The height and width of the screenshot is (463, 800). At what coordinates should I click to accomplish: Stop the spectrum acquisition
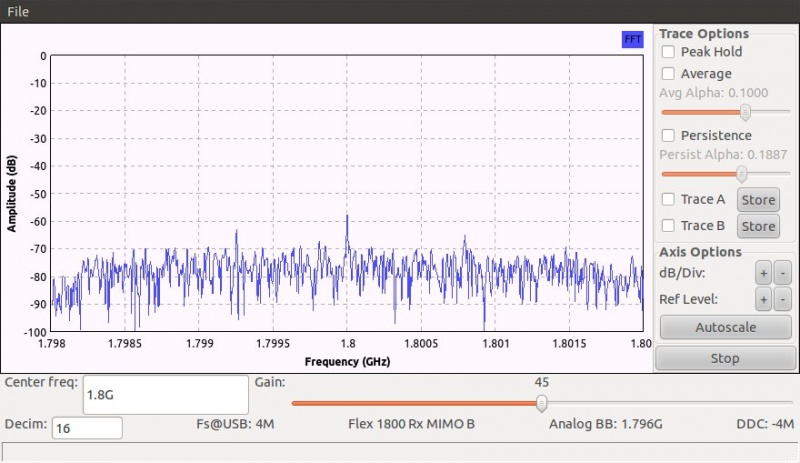click(x=725, y=358)
